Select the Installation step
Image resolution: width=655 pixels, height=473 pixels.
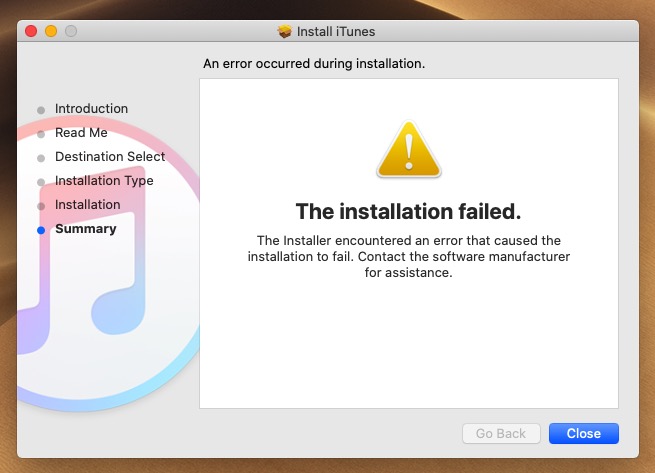coord(88,205)
